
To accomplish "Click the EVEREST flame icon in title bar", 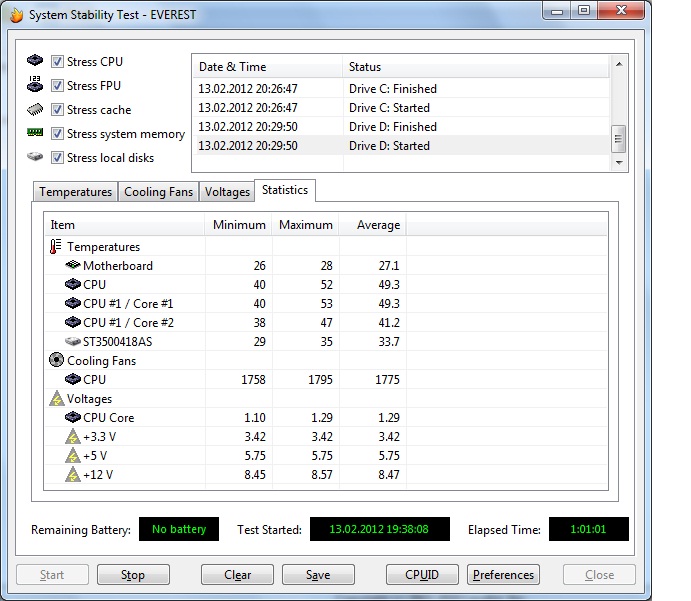I will pyautogui.click(x=16, y=15).
